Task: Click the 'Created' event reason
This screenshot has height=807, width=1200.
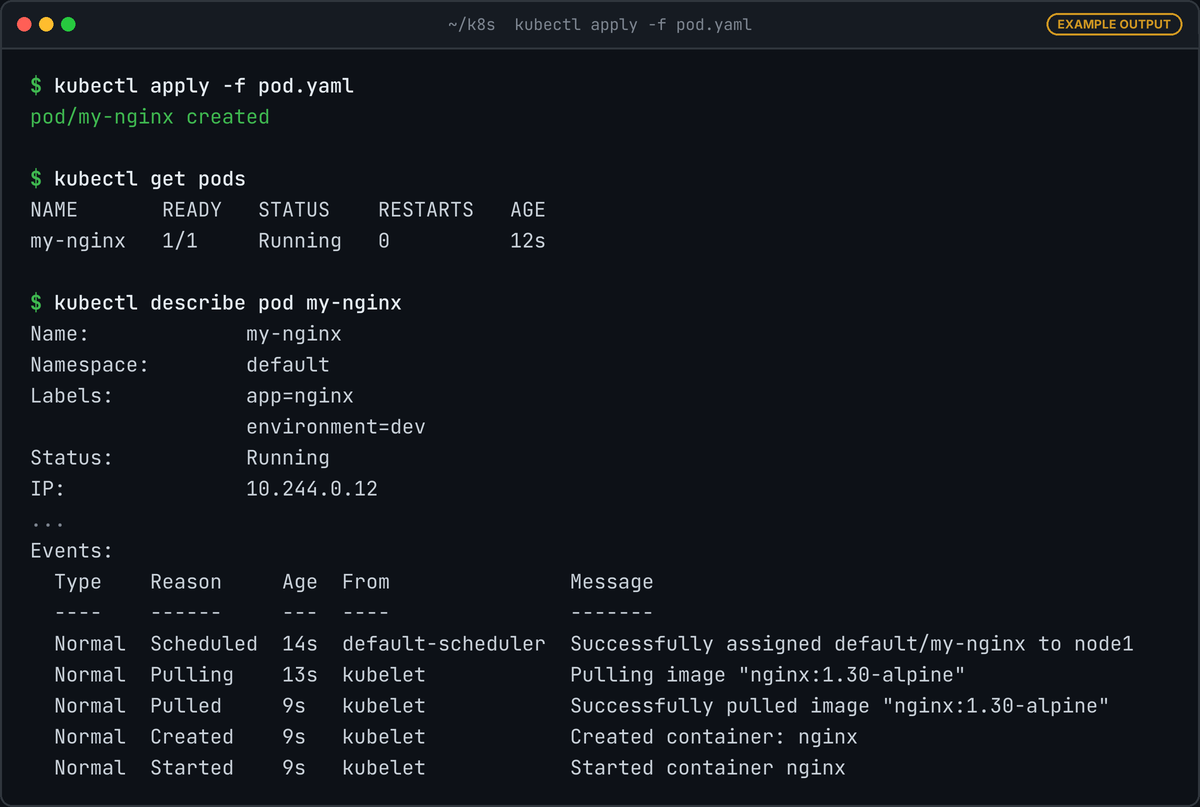Action: pyautogui.click(x=192, y=737)
